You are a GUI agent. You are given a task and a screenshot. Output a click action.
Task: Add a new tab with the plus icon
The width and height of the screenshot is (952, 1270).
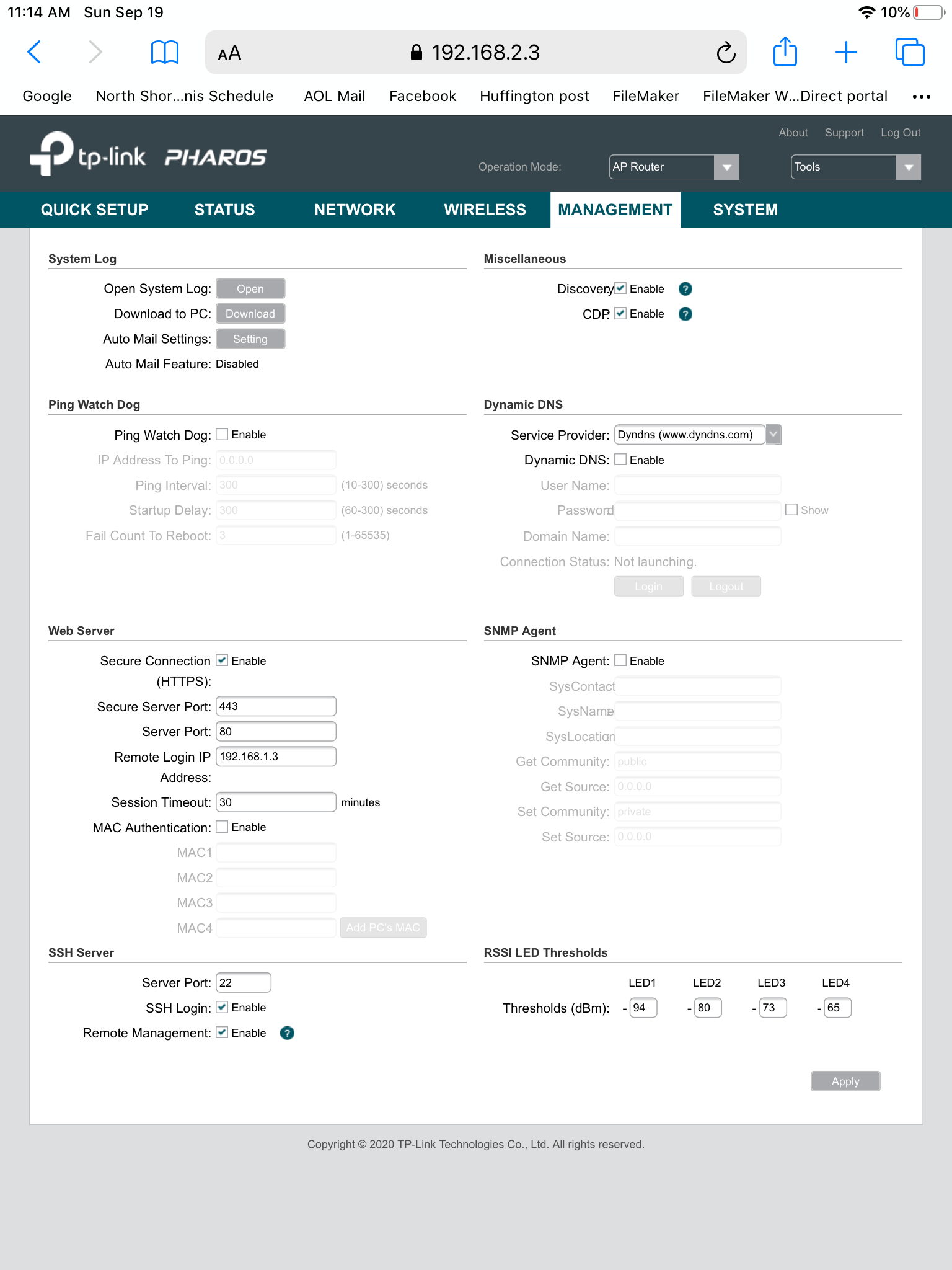846,52
